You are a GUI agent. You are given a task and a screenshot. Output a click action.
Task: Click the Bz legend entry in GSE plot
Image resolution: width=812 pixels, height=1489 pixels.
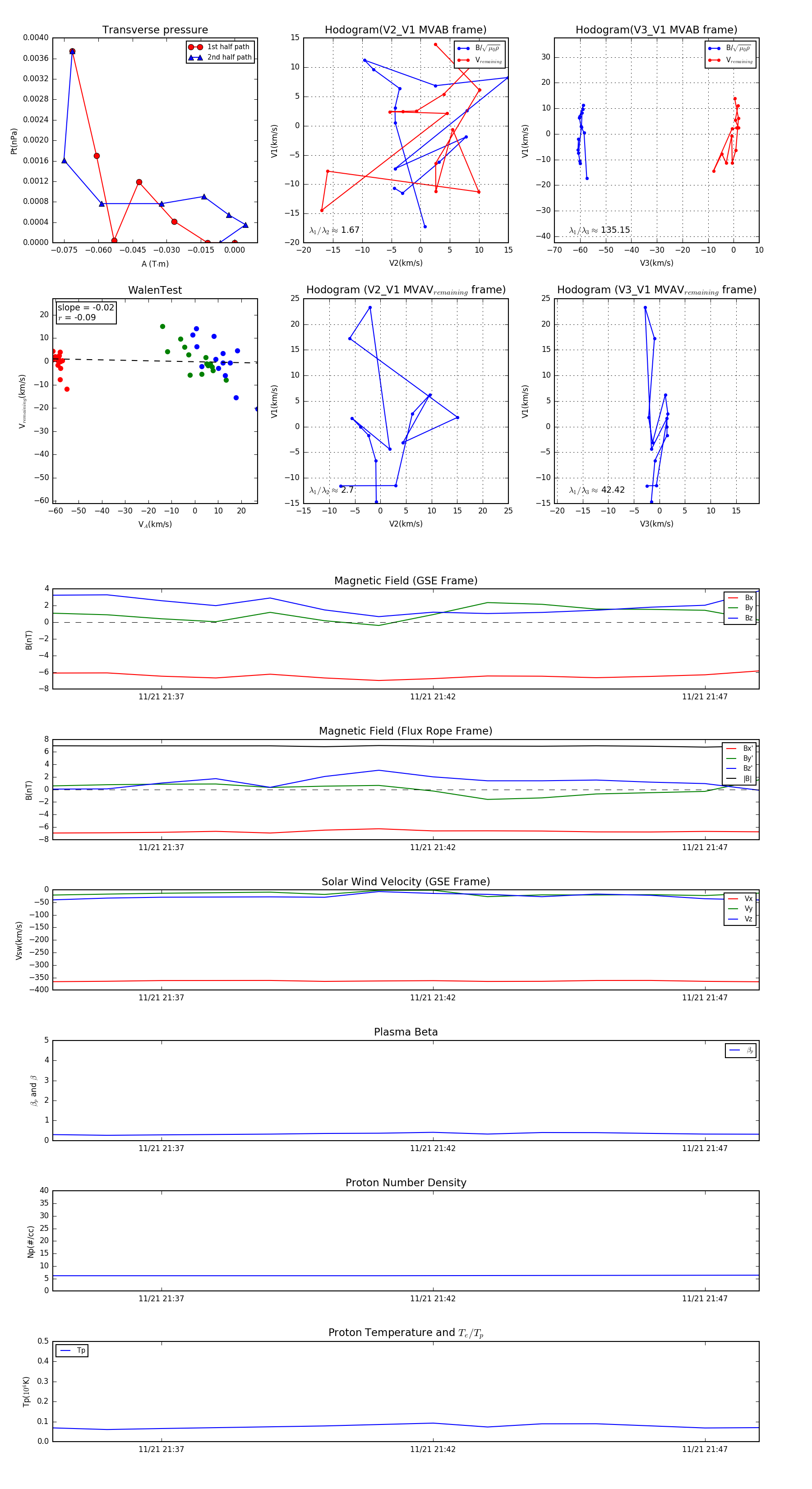tap(740, 618)
